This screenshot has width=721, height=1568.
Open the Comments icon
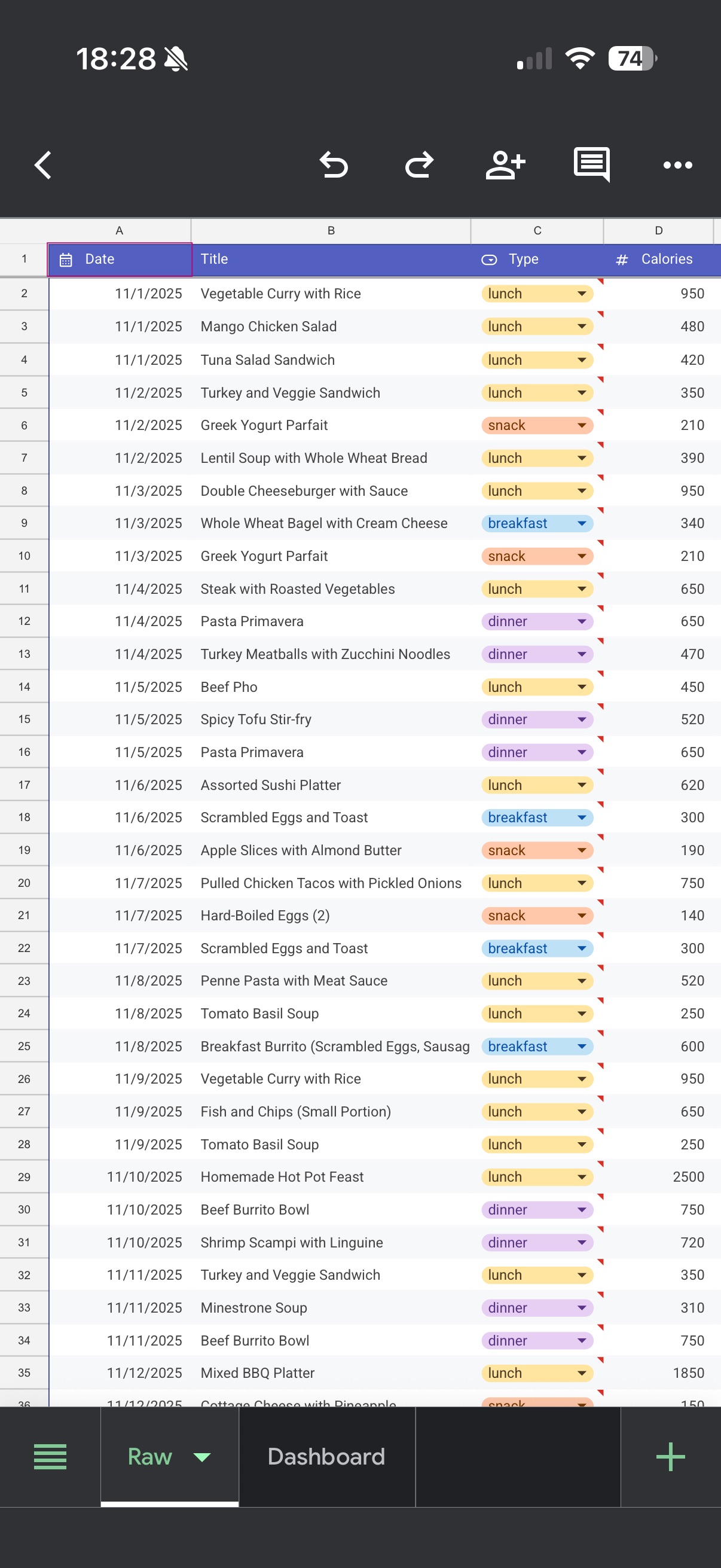591,164
